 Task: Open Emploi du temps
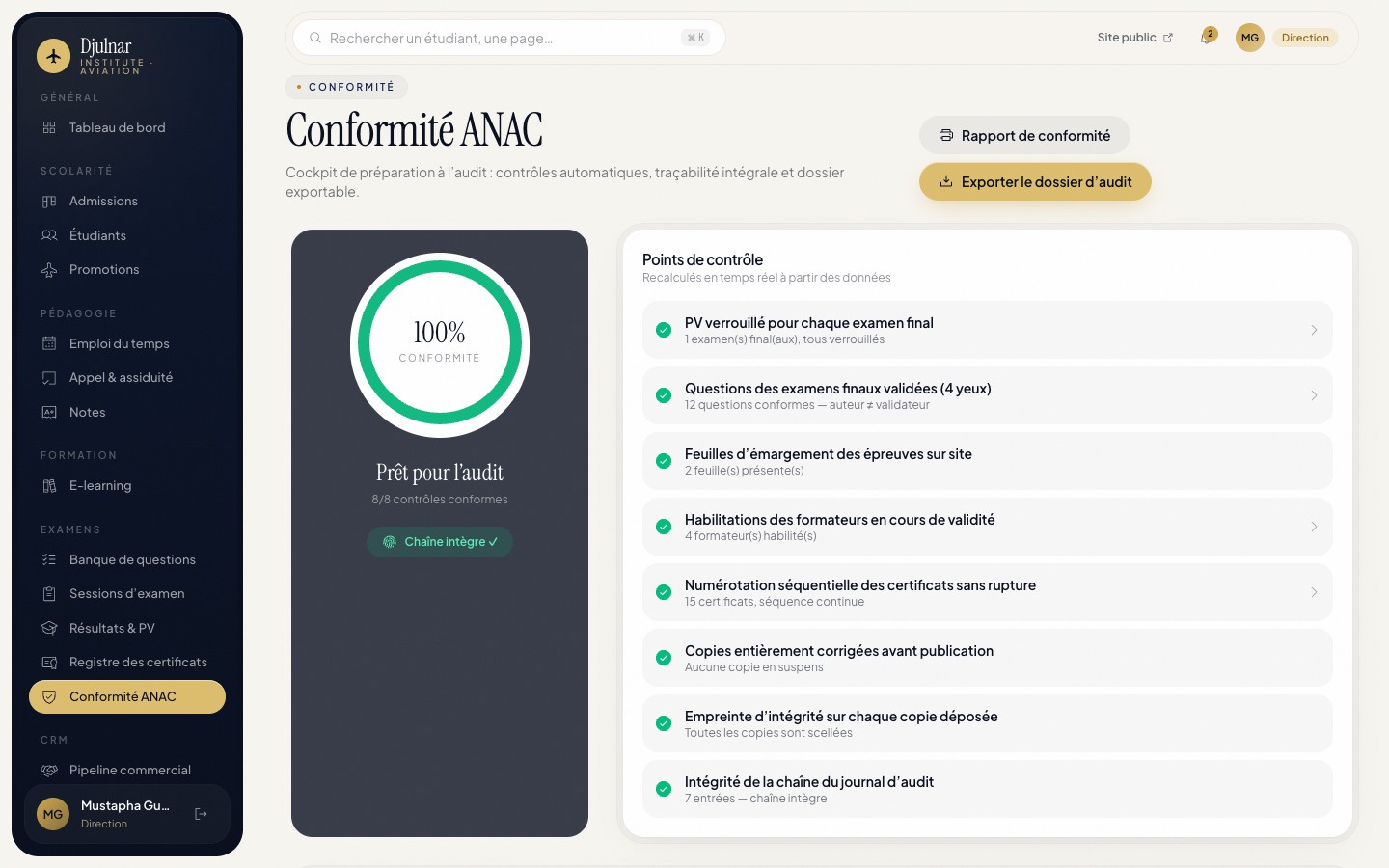click(x=127, y=343)
